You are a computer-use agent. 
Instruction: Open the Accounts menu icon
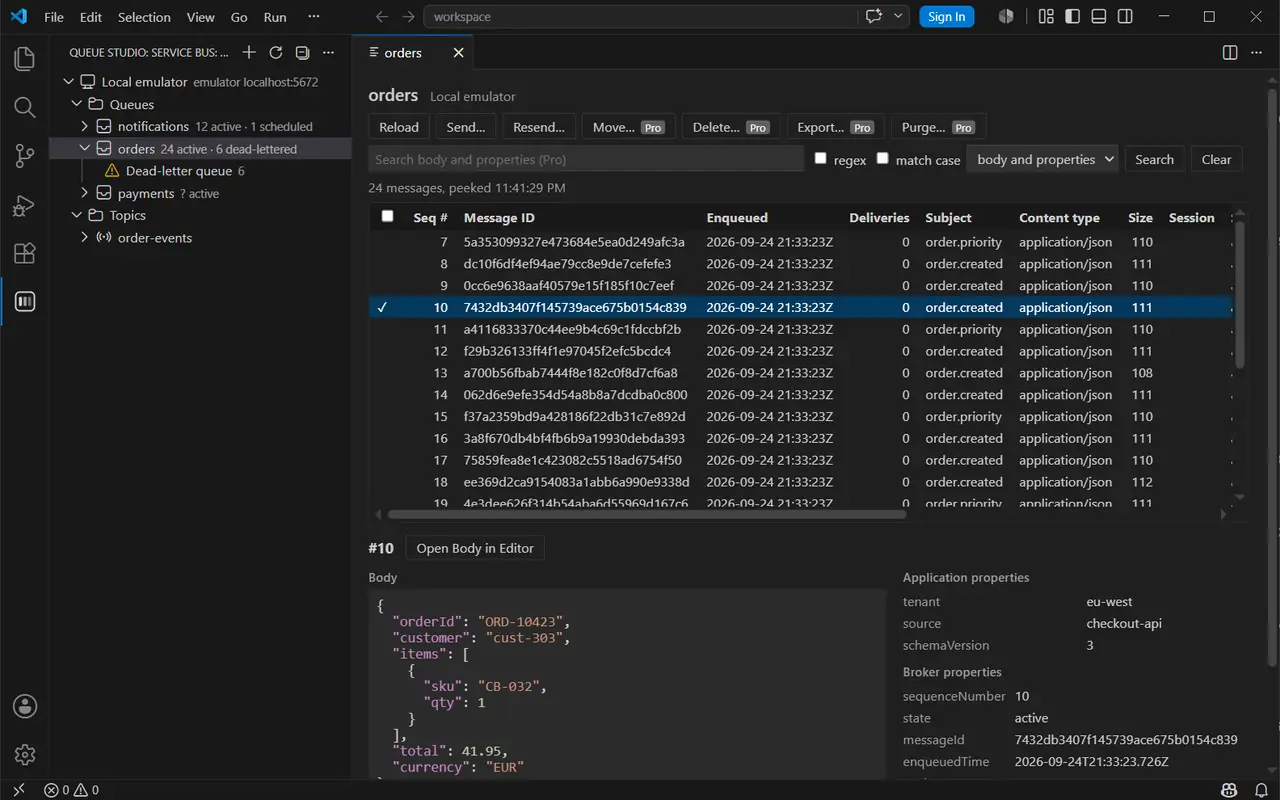(x=25, y=706)
